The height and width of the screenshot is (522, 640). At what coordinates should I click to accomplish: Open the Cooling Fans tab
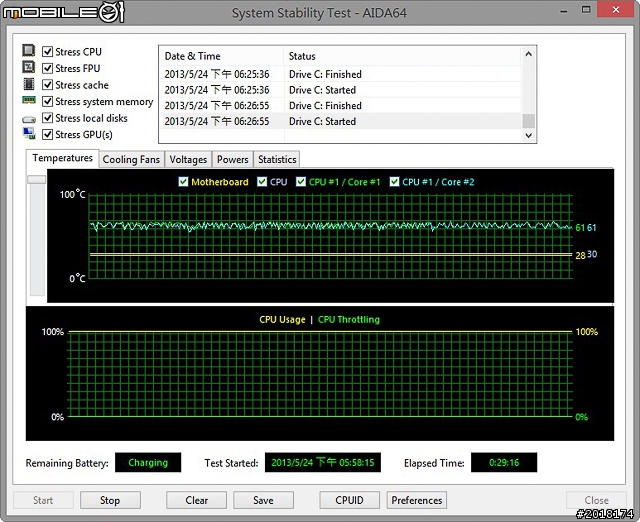pos(131,159)
